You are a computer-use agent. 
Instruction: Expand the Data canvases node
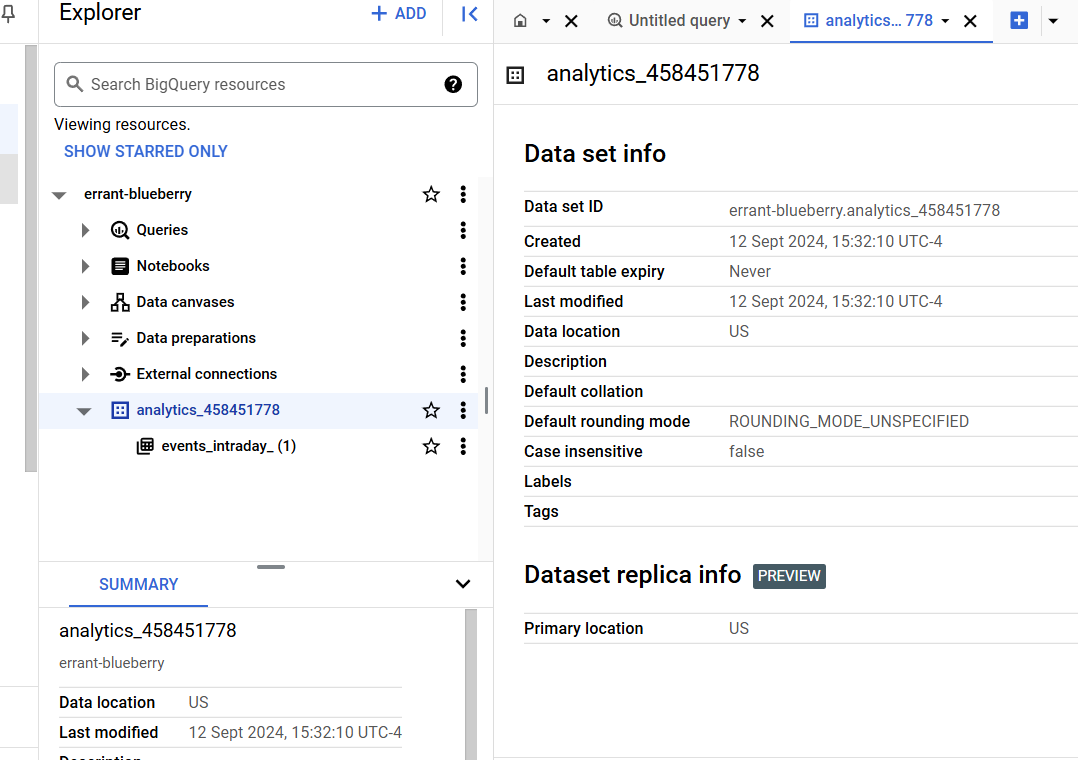pyautogui.click(x=85, y=302)
